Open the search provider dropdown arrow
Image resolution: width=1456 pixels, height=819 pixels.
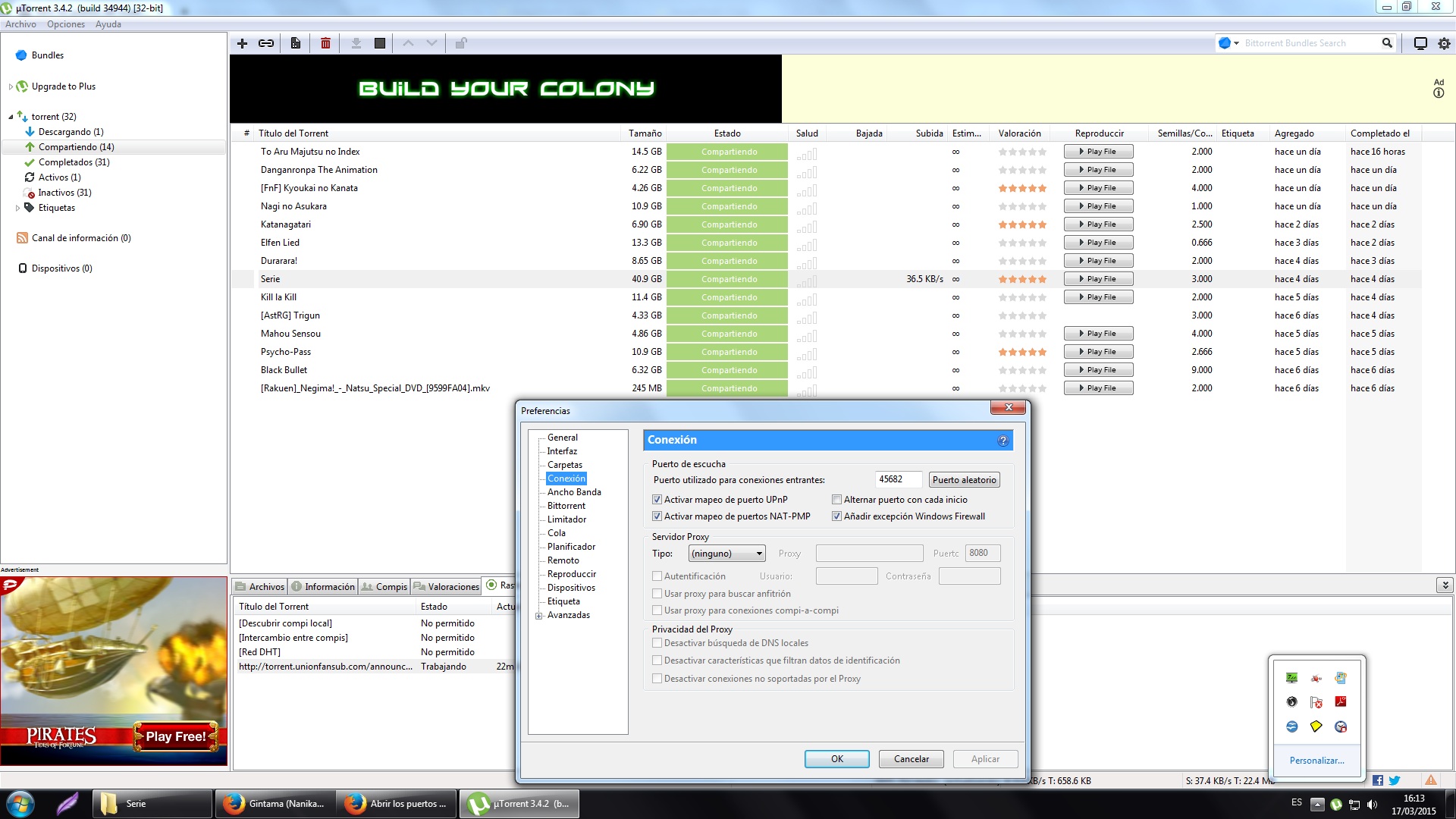click(x=1237, y=43)
